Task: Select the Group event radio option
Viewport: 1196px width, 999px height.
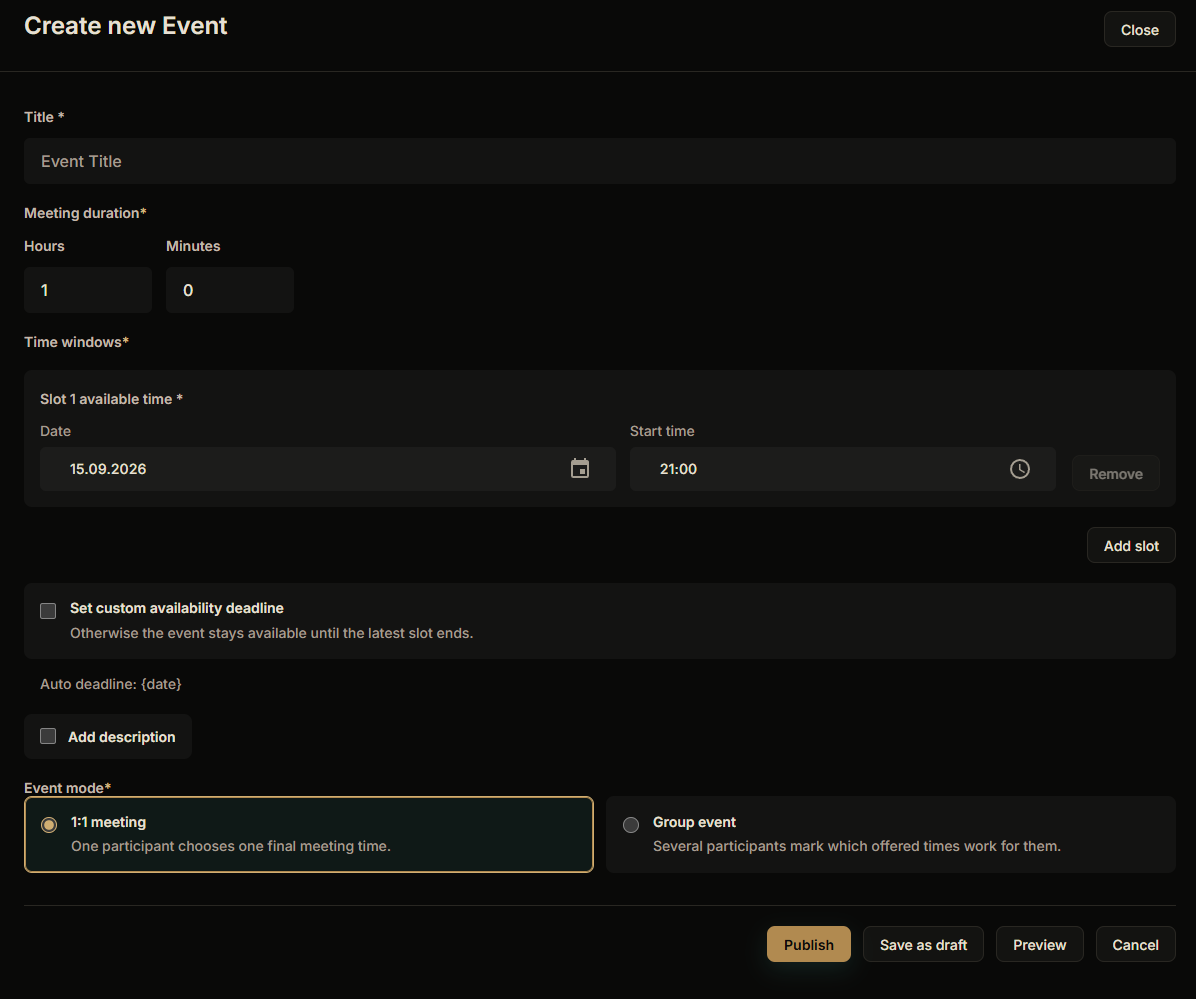Action: (631, 825)
